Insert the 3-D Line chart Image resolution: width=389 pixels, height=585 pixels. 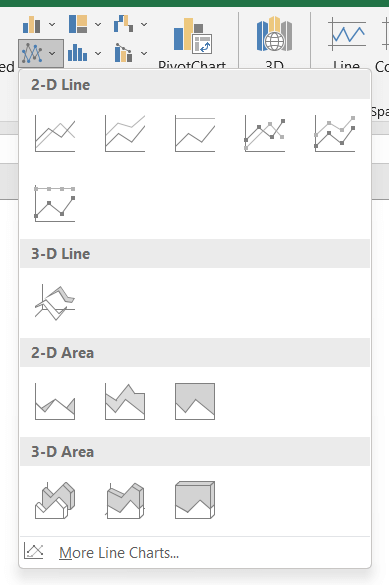[x=55, y=303]
